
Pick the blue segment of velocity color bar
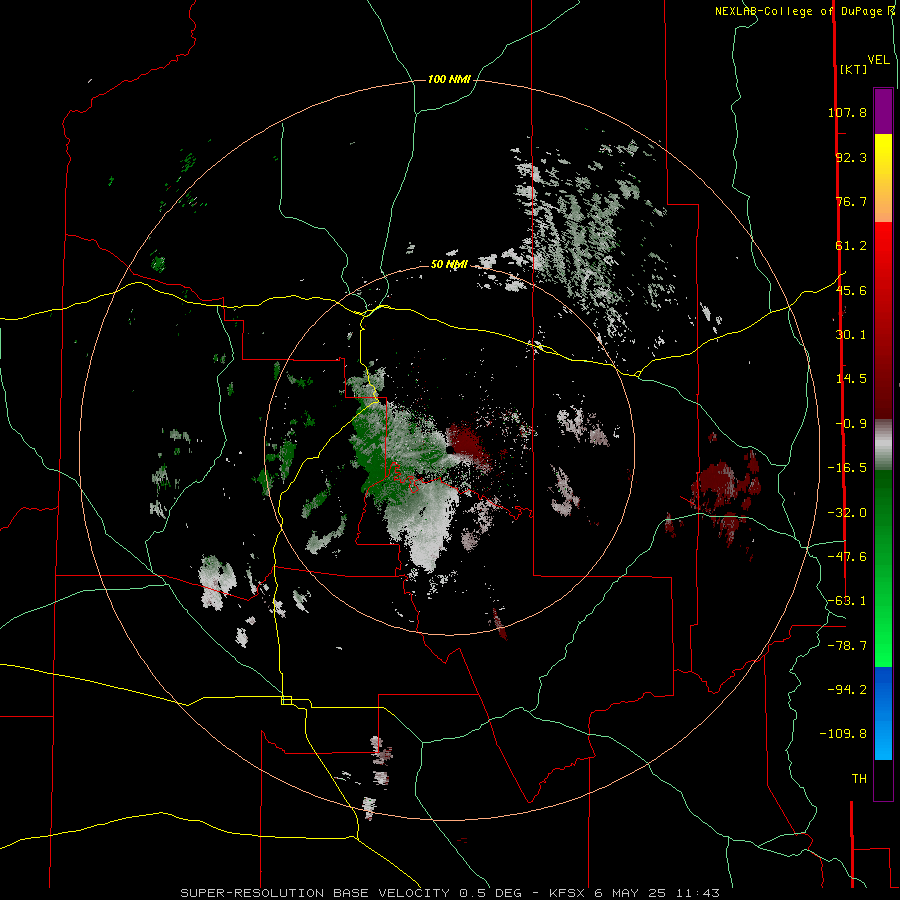point(883,713)
